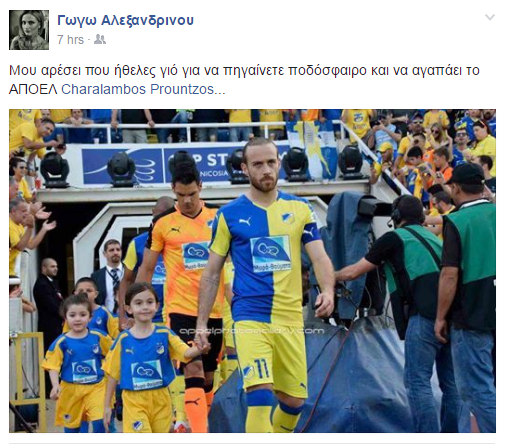Click Puma logo on the orange jersey
Screen dimensions: 506x444
point(175,230)
